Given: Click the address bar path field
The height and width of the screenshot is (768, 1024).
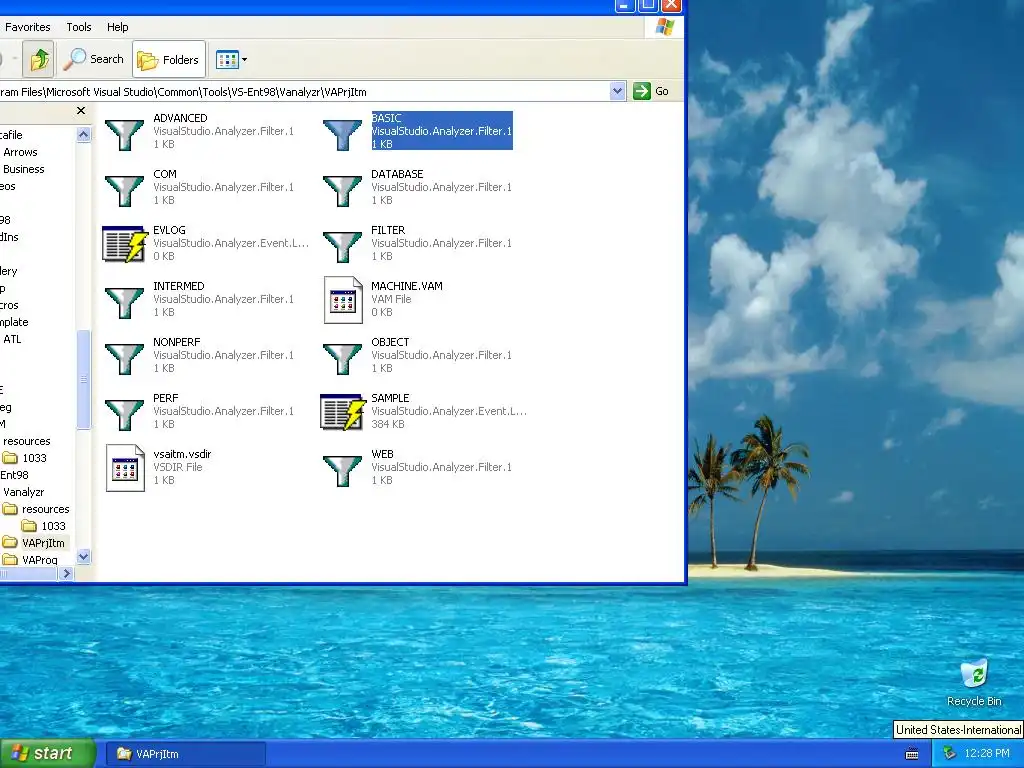Looking at the screenshot, I should pyautogui.click(x=304, y=91).
